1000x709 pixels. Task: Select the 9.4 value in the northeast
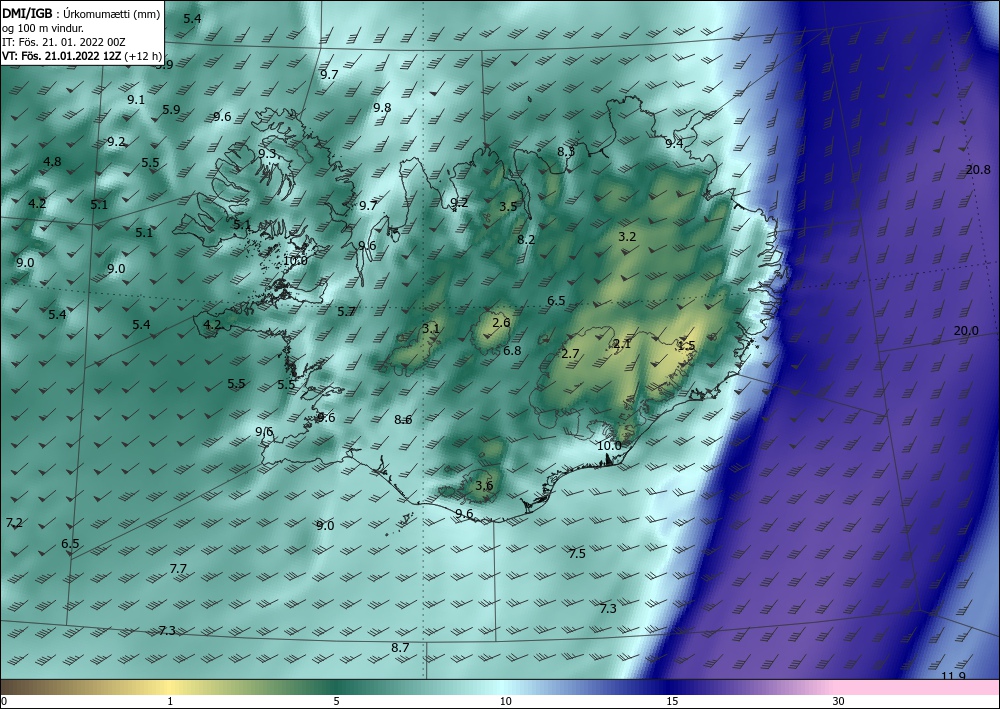point(674,143)
